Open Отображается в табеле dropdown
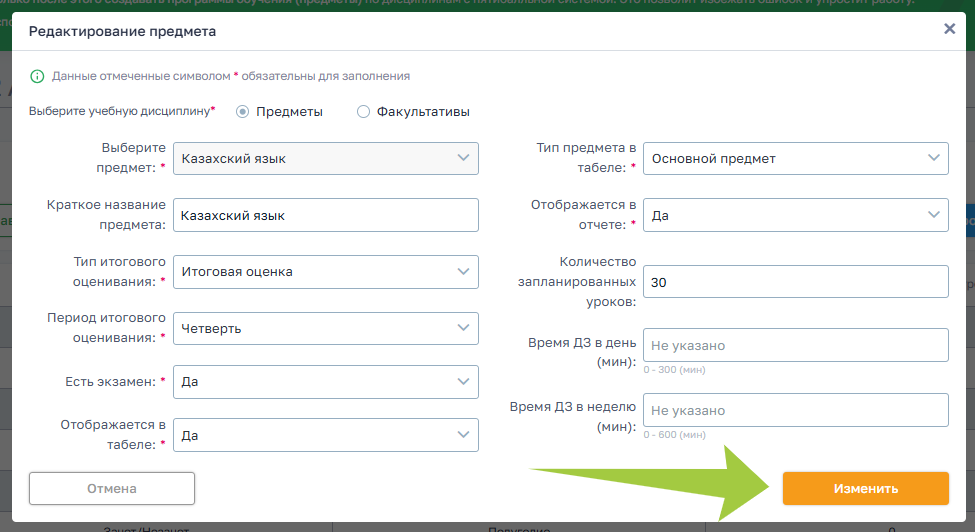The height and width of the screenshot is (532, 975). [x=325, y=435]
